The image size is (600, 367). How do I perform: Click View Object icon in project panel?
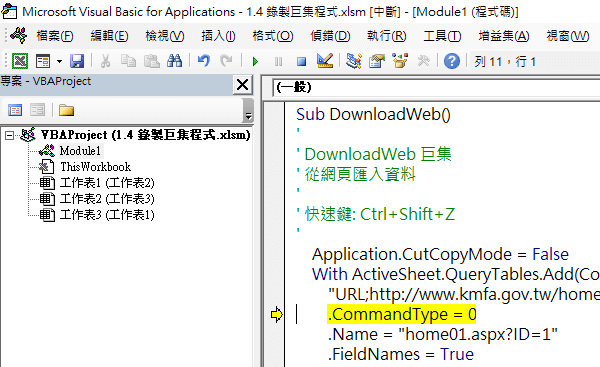tap(38, 110)
